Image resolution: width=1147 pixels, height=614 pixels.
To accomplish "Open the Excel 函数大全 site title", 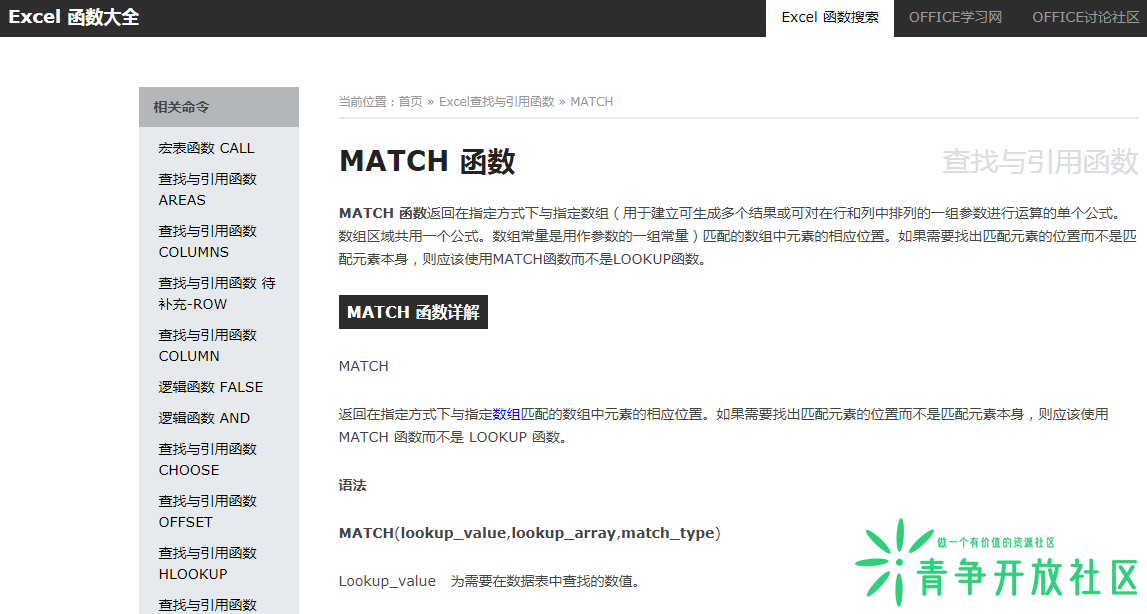I will [74, 17].
